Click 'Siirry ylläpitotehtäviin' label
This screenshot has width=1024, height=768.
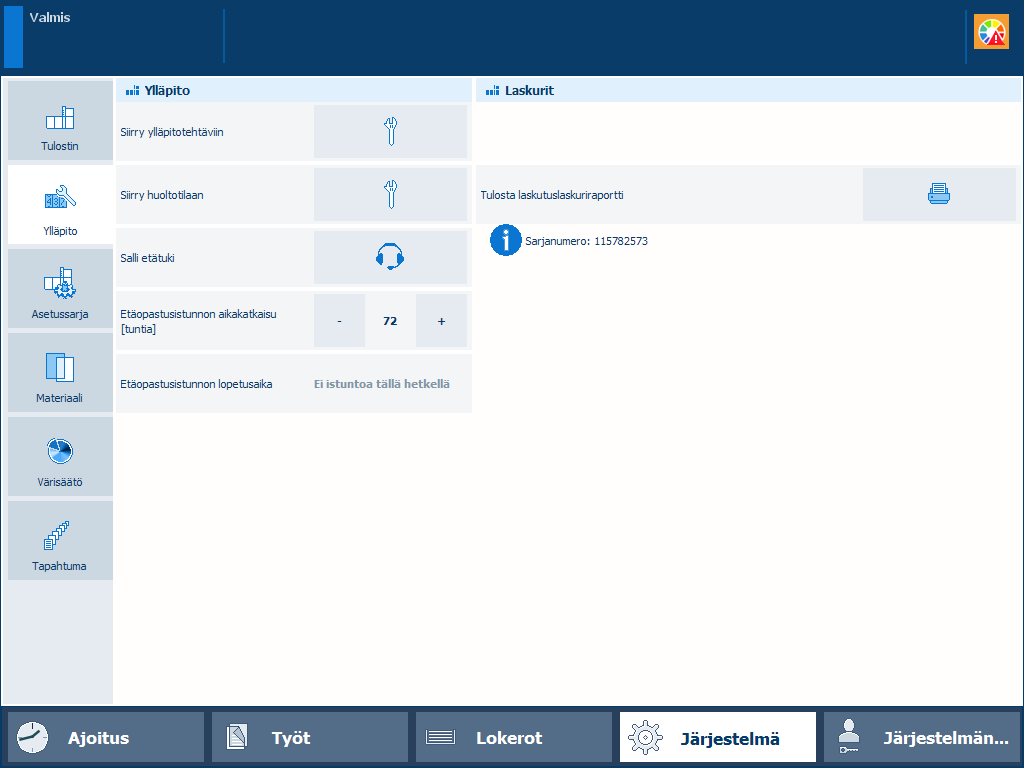coord(172,132)
